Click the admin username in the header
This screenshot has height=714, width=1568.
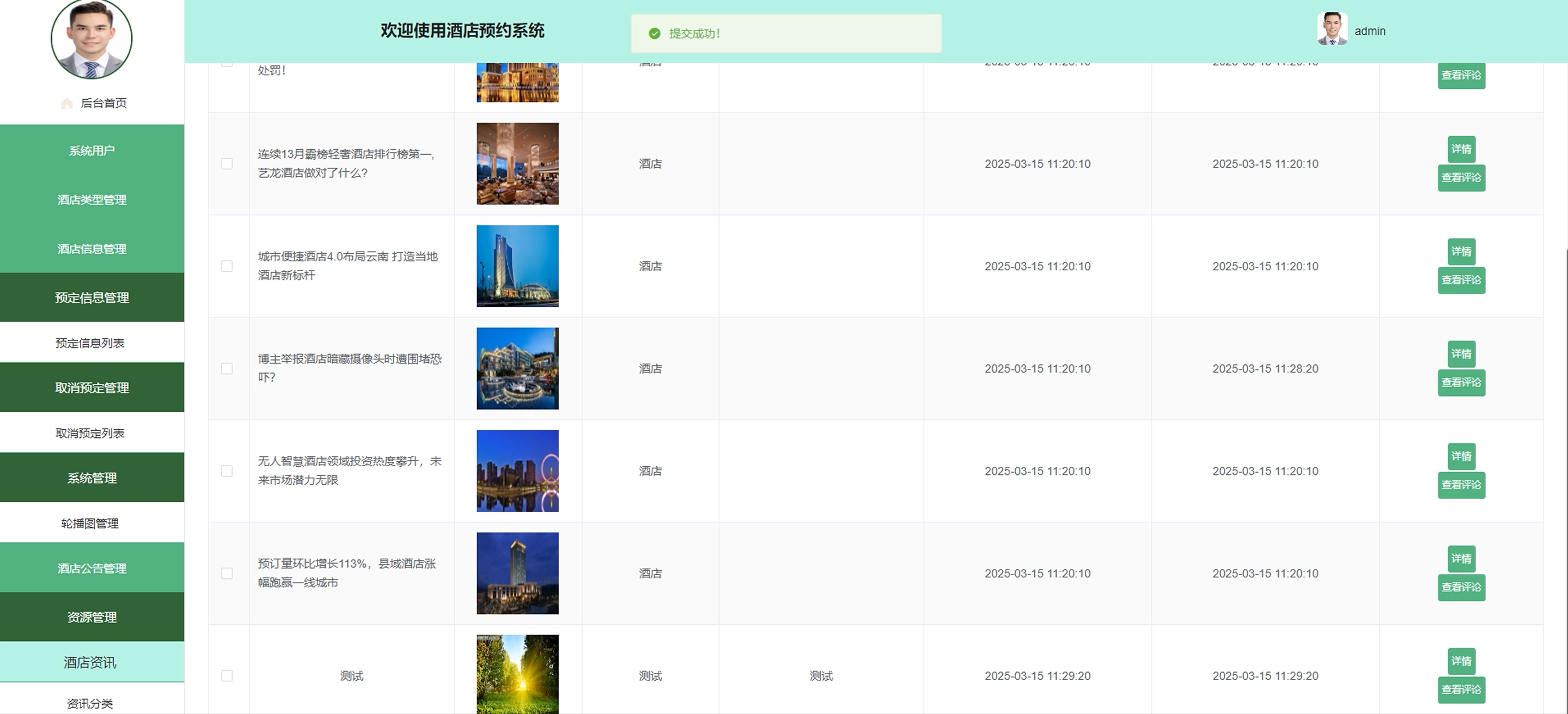coord(1370,31)
